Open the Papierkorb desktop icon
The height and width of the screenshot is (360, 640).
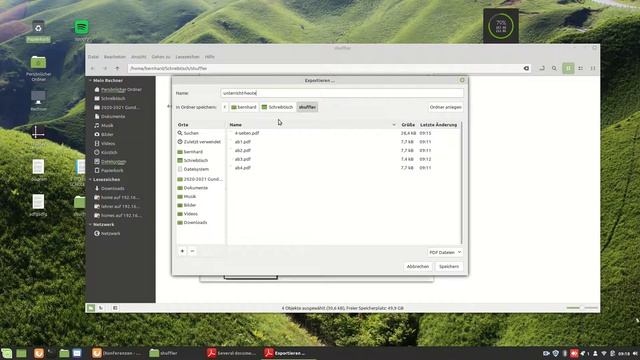(x=38, y=31)
